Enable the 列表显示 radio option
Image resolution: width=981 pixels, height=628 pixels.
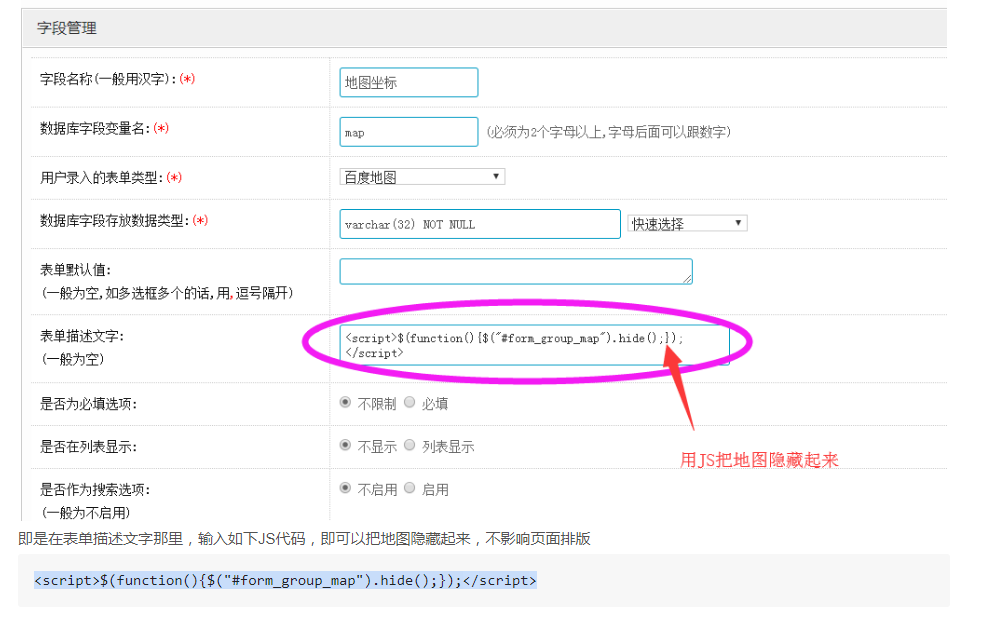pyautogui.click(x=410, y=446)
